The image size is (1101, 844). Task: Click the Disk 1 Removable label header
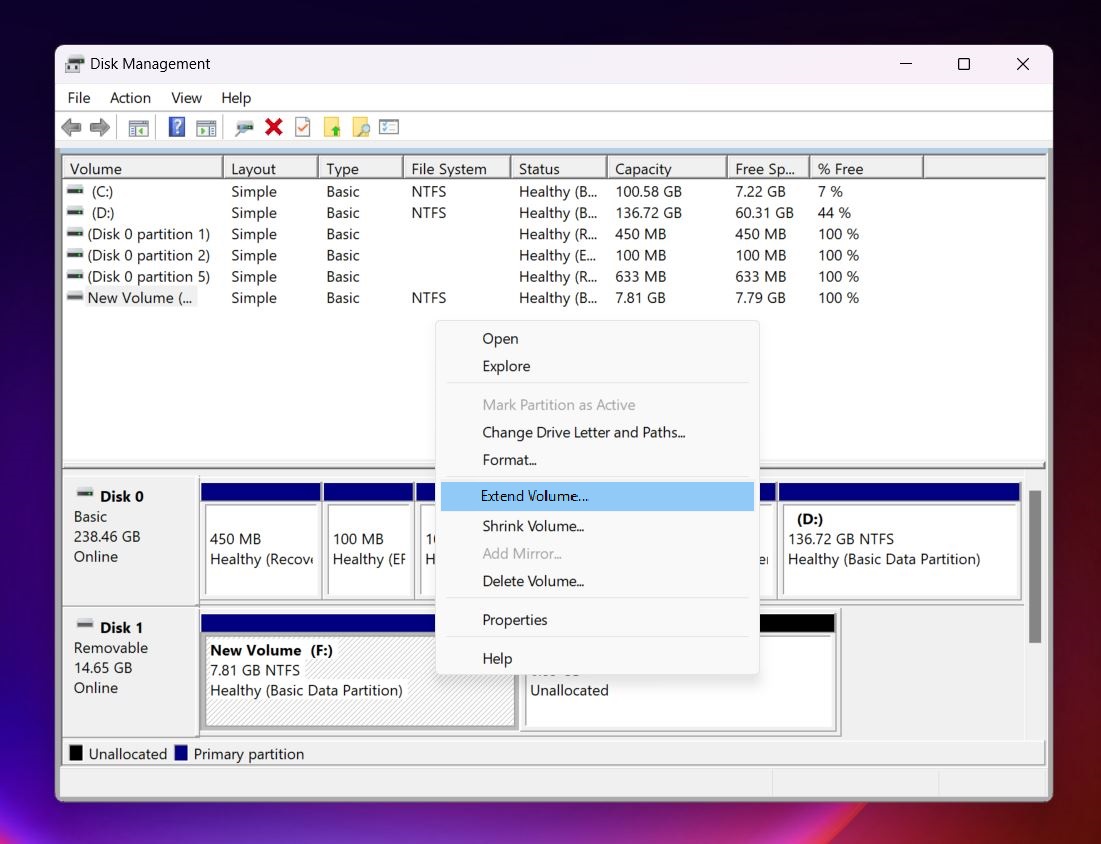[x=121, y=627]
